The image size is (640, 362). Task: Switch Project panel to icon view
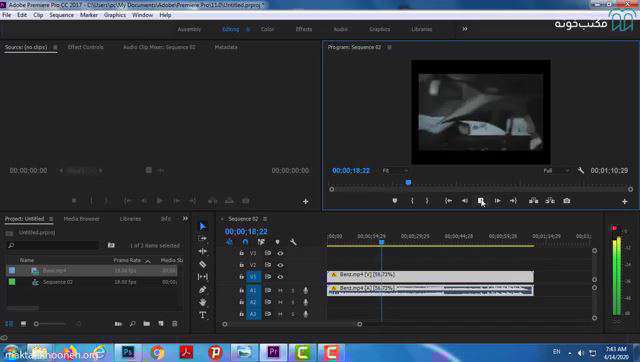pos(23,324)
